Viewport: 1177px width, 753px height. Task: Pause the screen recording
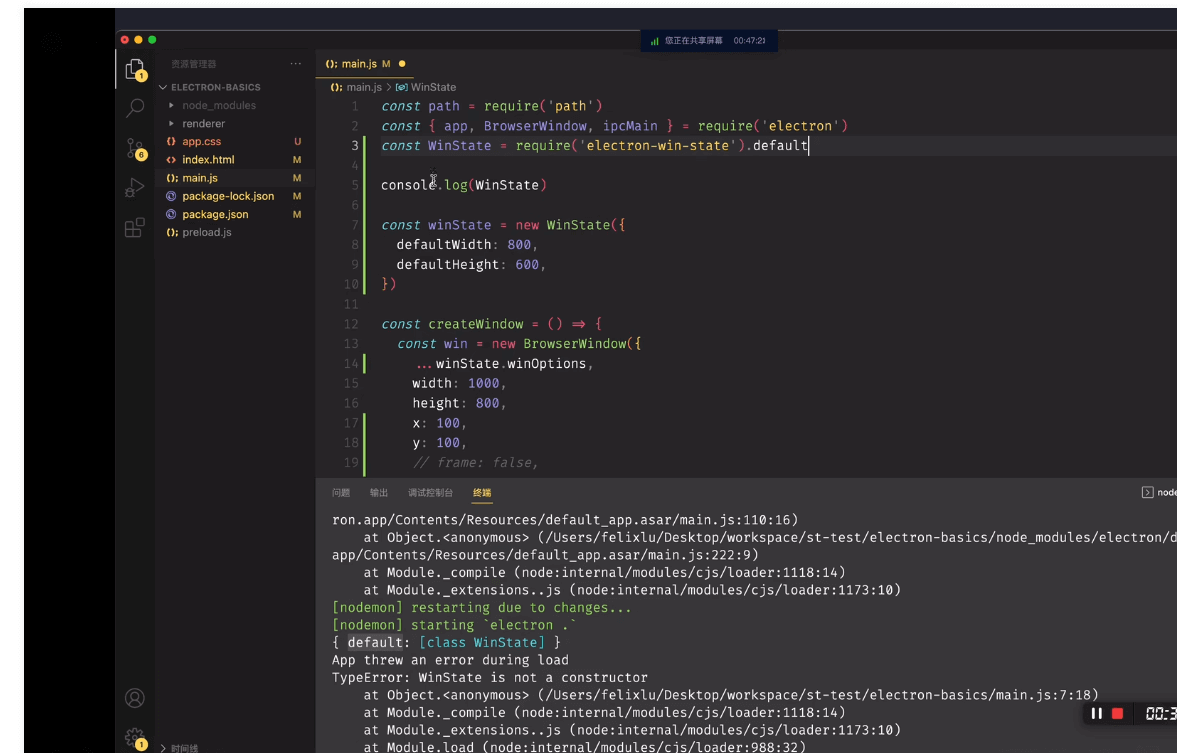click(1096, 713)
